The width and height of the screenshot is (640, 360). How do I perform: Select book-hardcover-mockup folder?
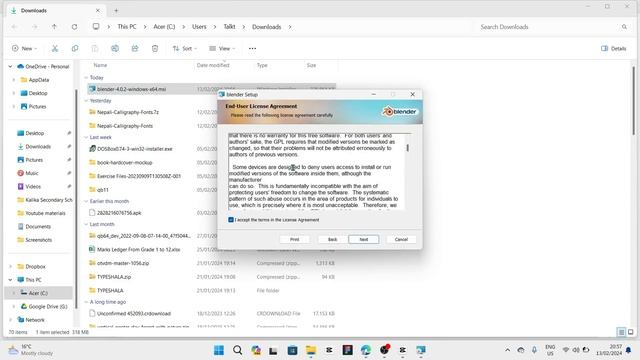point(124,162)
